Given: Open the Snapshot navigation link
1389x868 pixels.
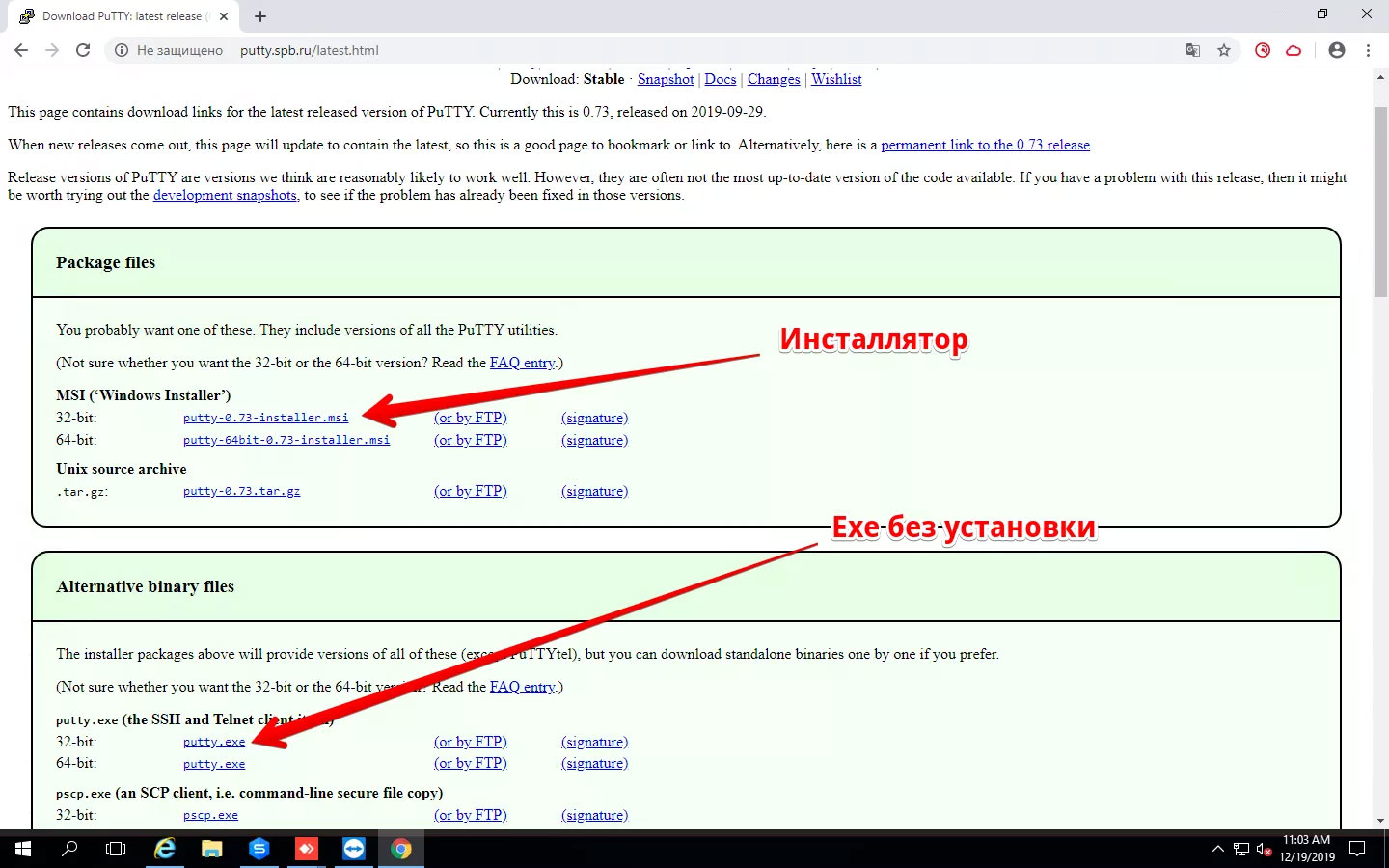Looking at the screenshot, I should tap(665, 79).
